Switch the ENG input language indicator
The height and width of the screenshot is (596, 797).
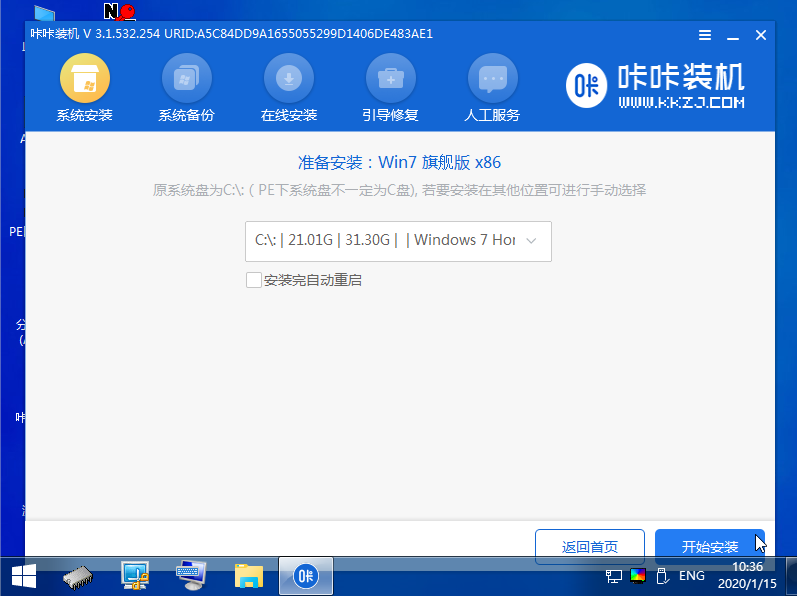692,576
